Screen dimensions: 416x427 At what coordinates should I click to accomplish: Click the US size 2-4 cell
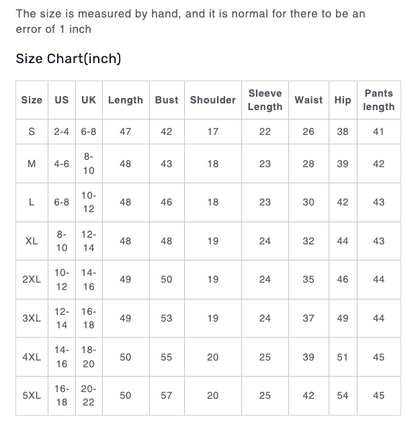click(x=62, y=131)
